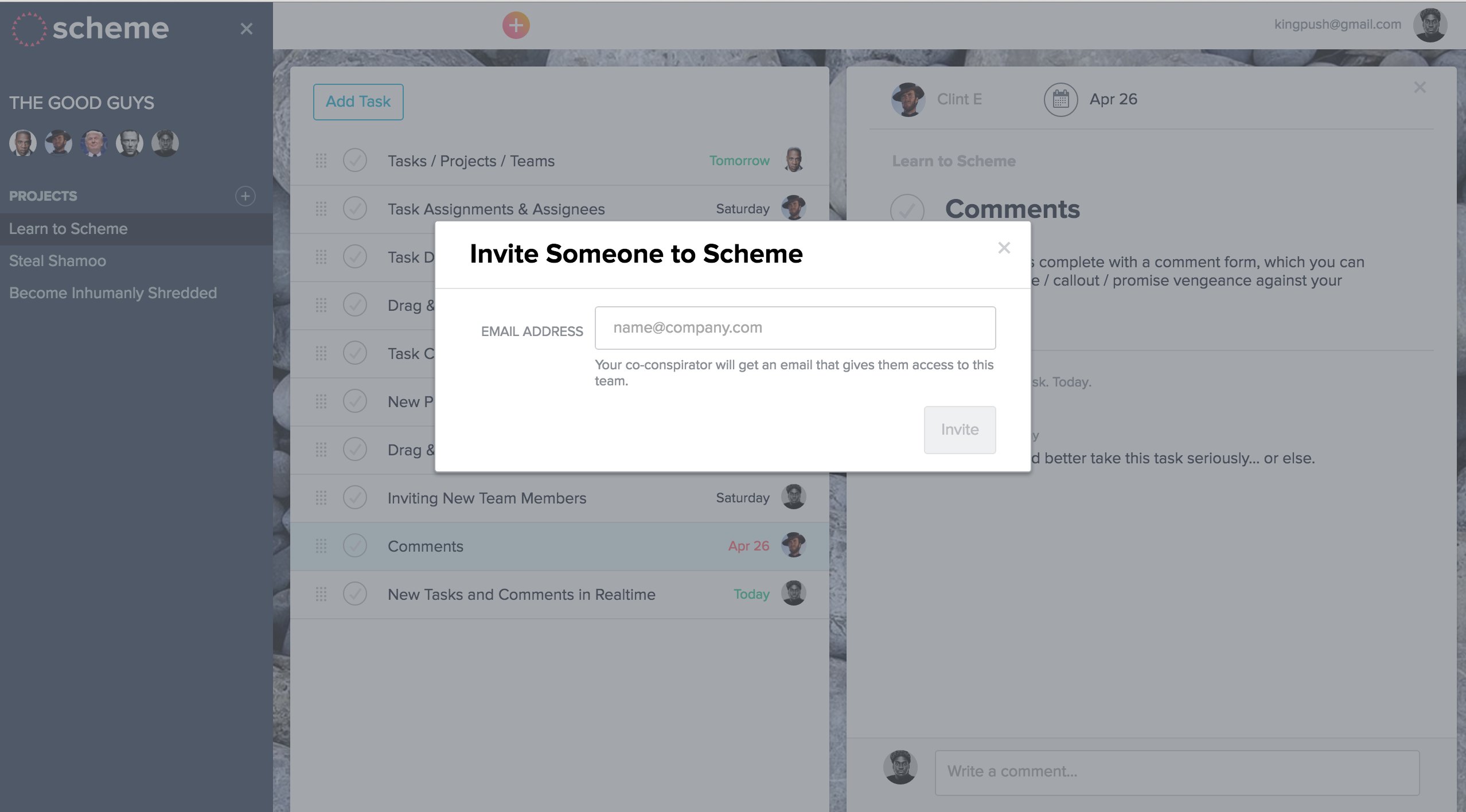Click the calendar icon next to Apr 26
The height and width of the screenshot is (812, 1466).
tap(1060, 97)
